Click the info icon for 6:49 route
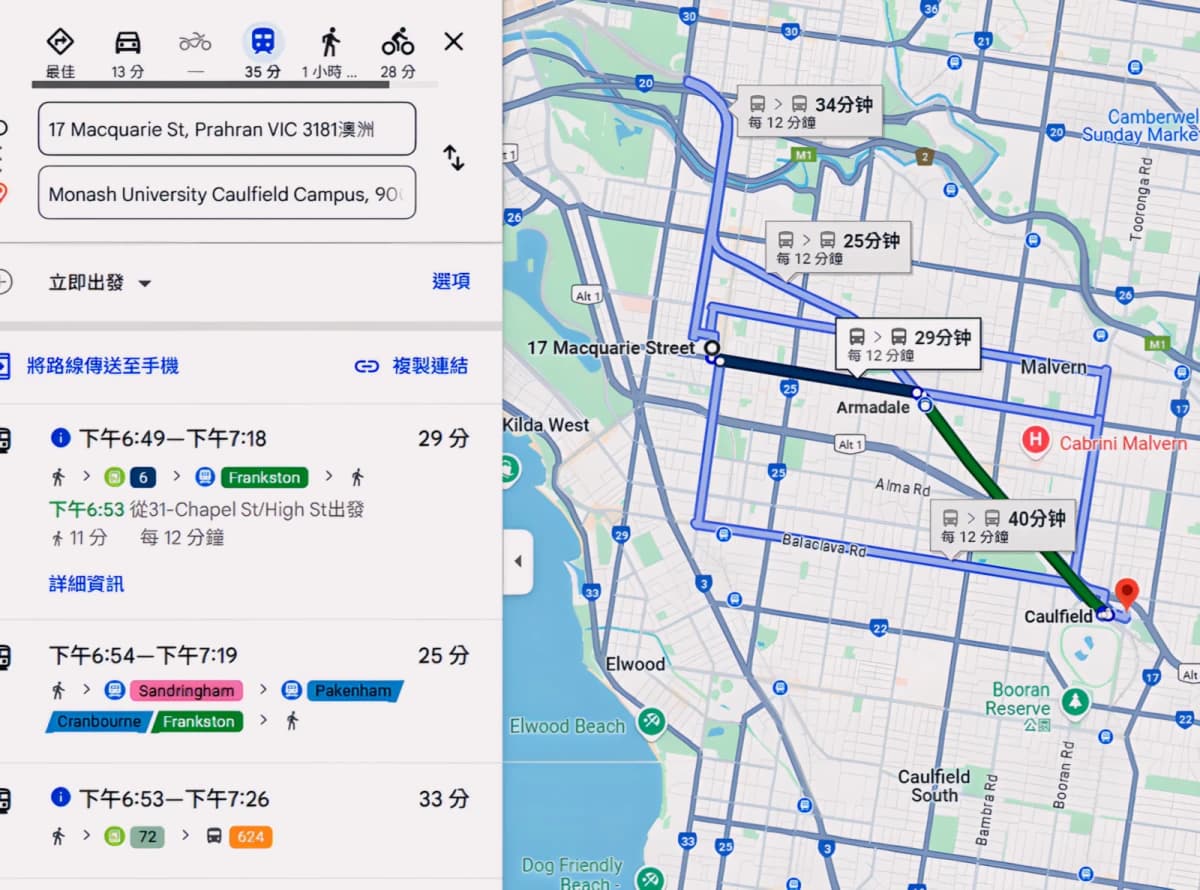Image resolution: width=1200 pixels, height=890 pixels. pos(60,438)
